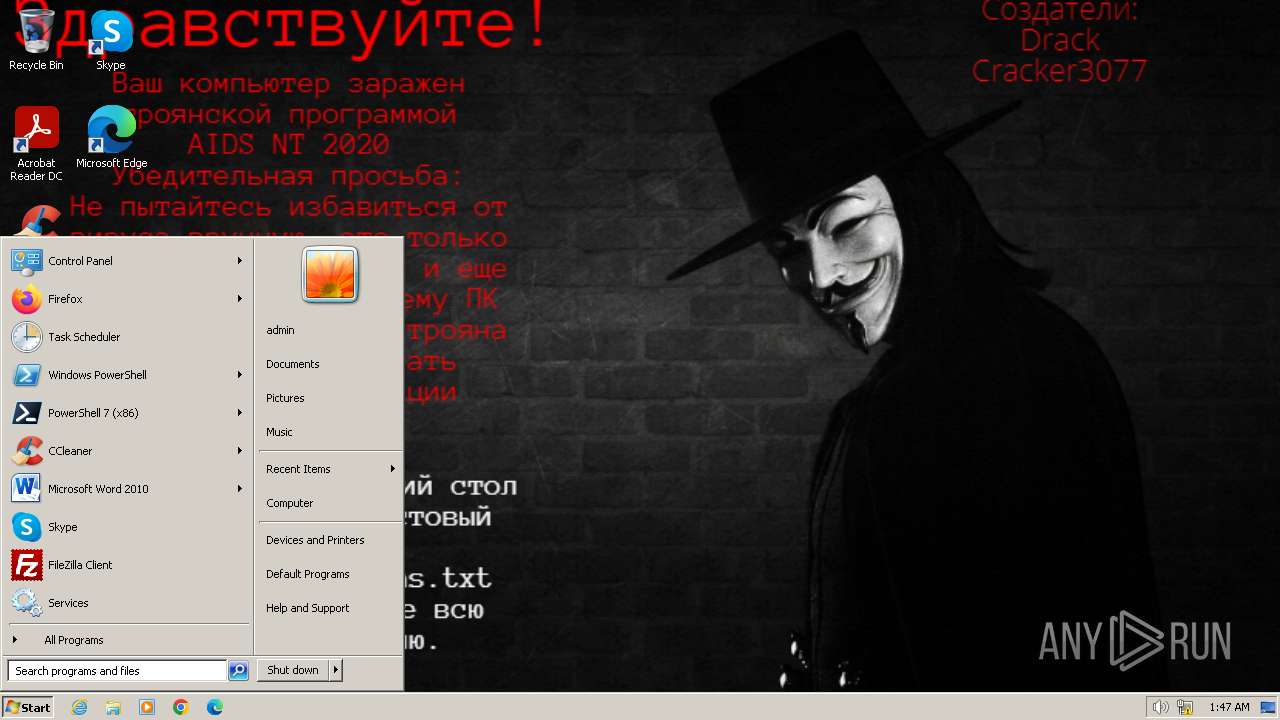Viewport: 1280px width, 720px height.
Task: Click in Search programs and files box
Action: 117,671
